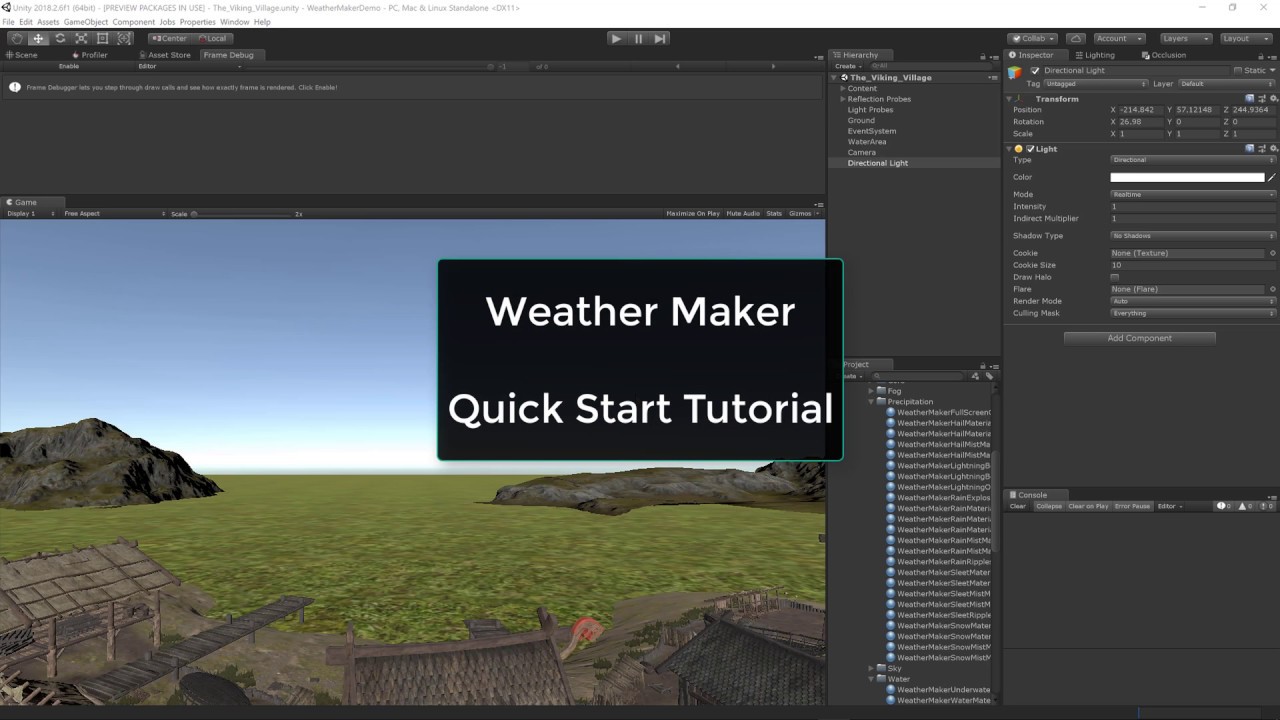Select the Rotate tool in the toolbar

[x=60, y=38]
